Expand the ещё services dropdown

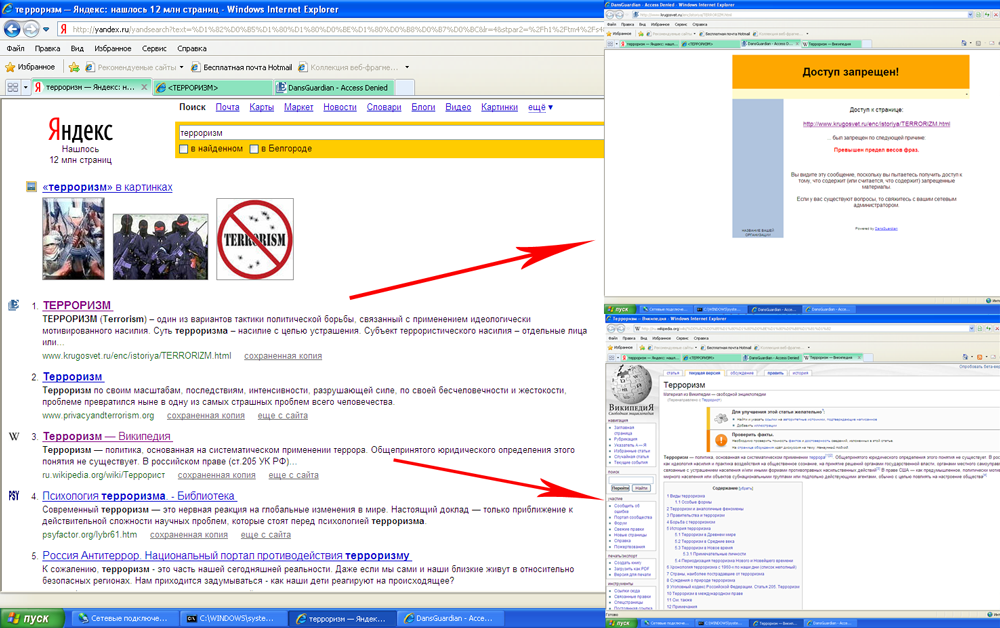[x=540, y=107]
